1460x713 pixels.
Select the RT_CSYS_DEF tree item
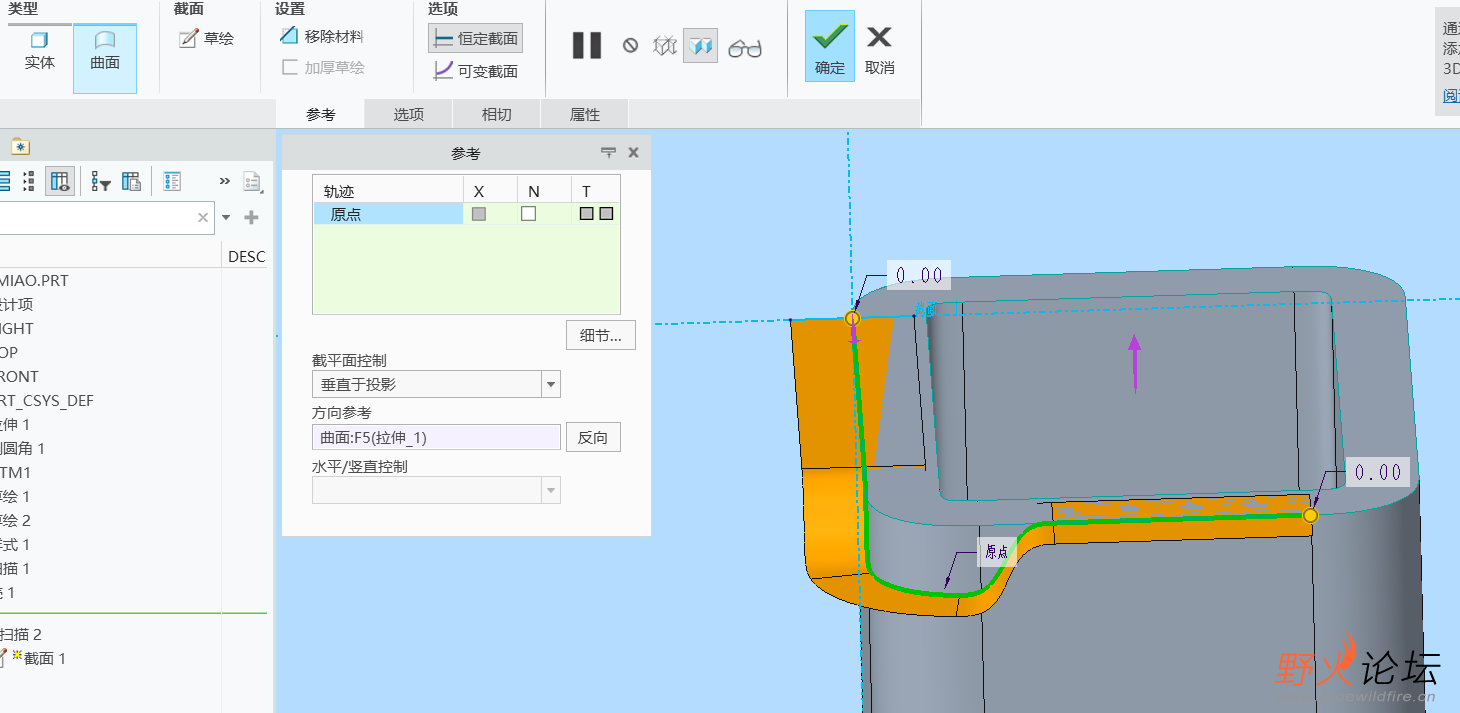coord(47,401)
